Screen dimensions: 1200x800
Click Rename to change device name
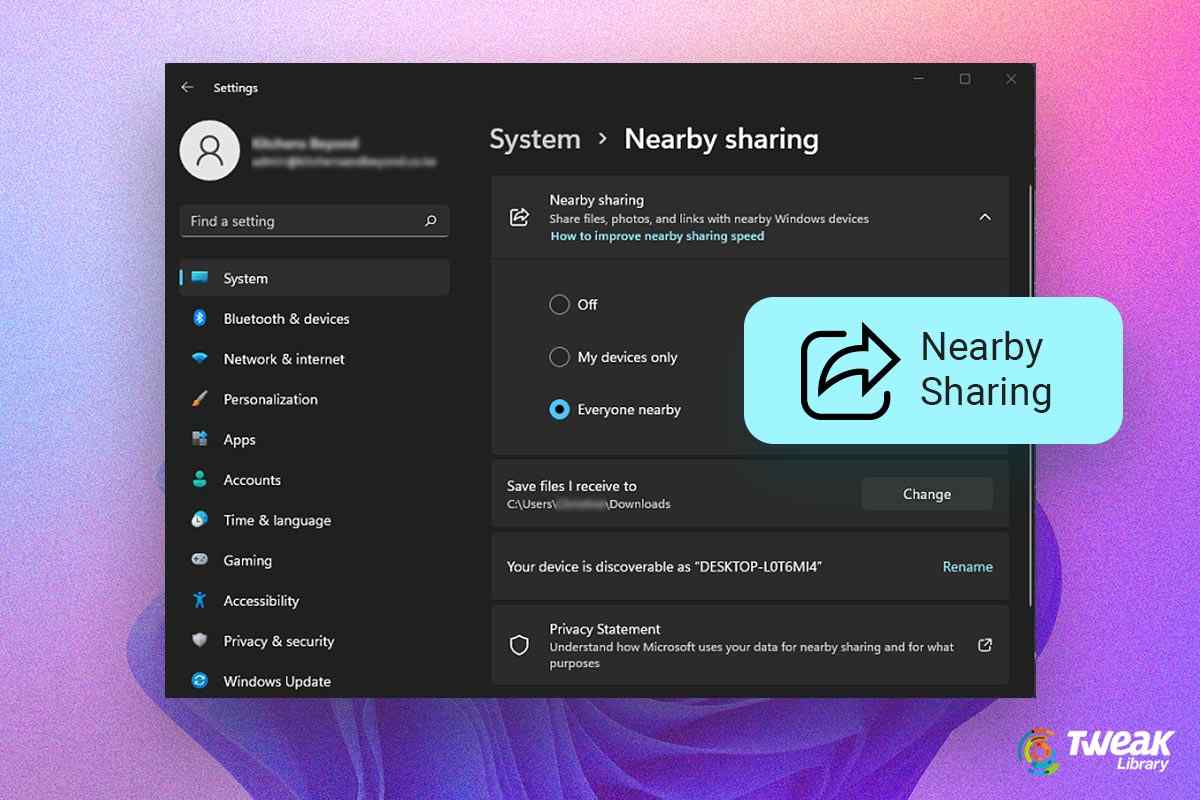point(967,566)
